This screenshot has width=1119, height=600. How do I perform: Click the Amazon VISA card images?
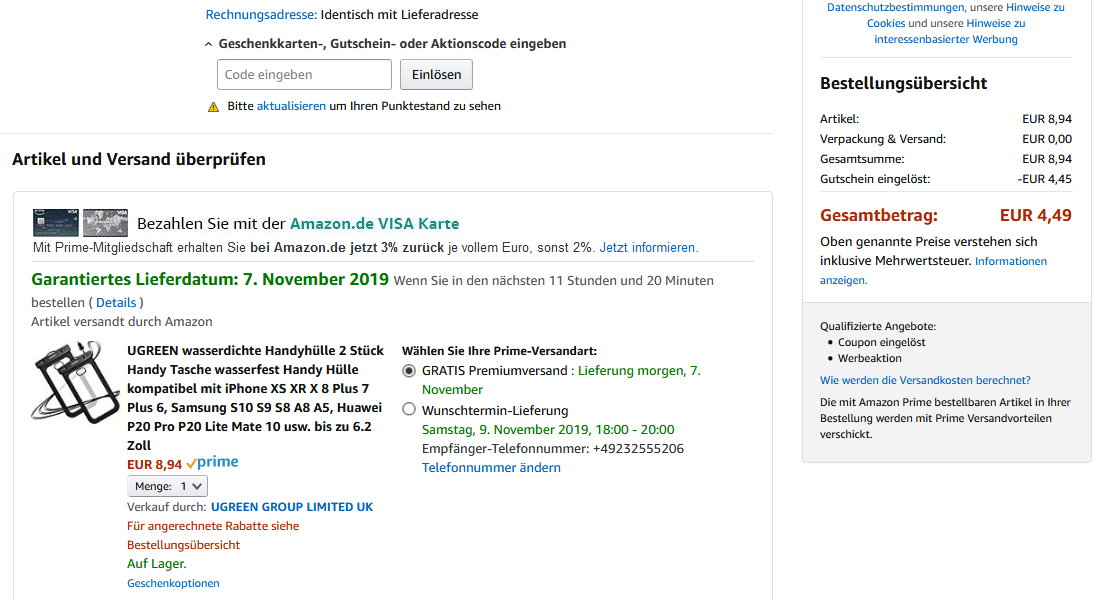click(x=81, y=222)
